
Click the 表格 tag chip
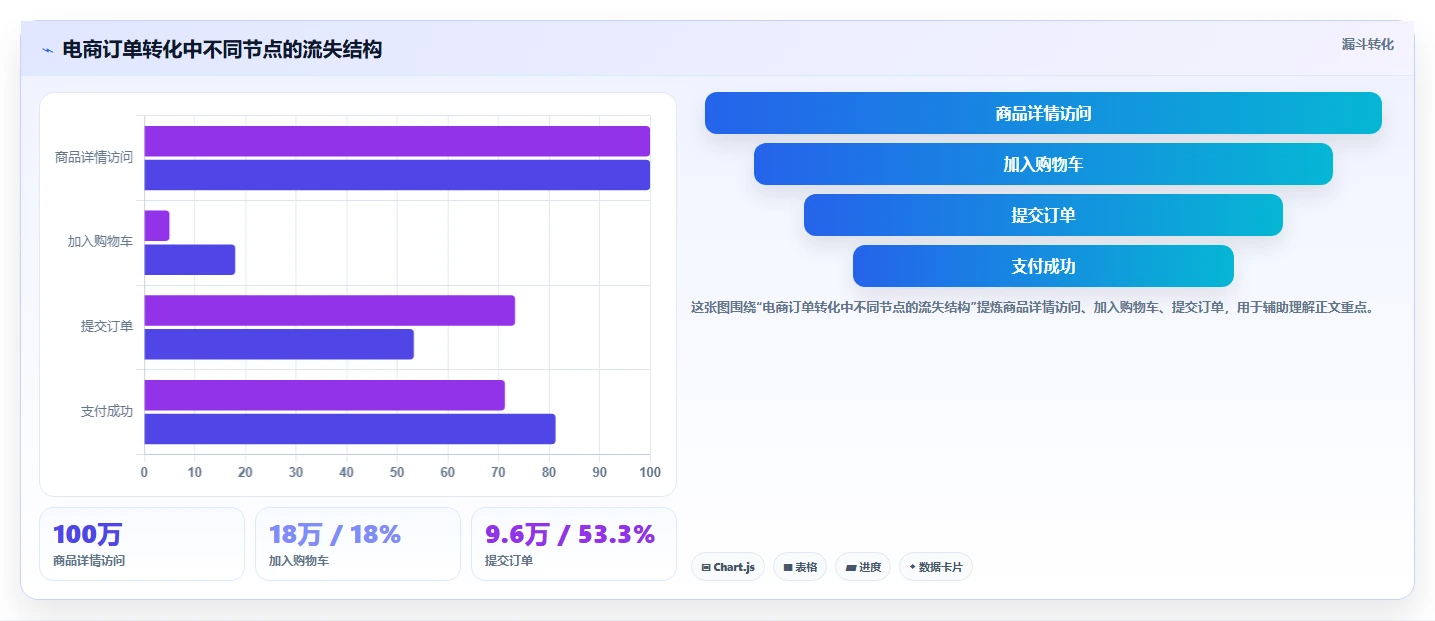[x=800, y=567]
